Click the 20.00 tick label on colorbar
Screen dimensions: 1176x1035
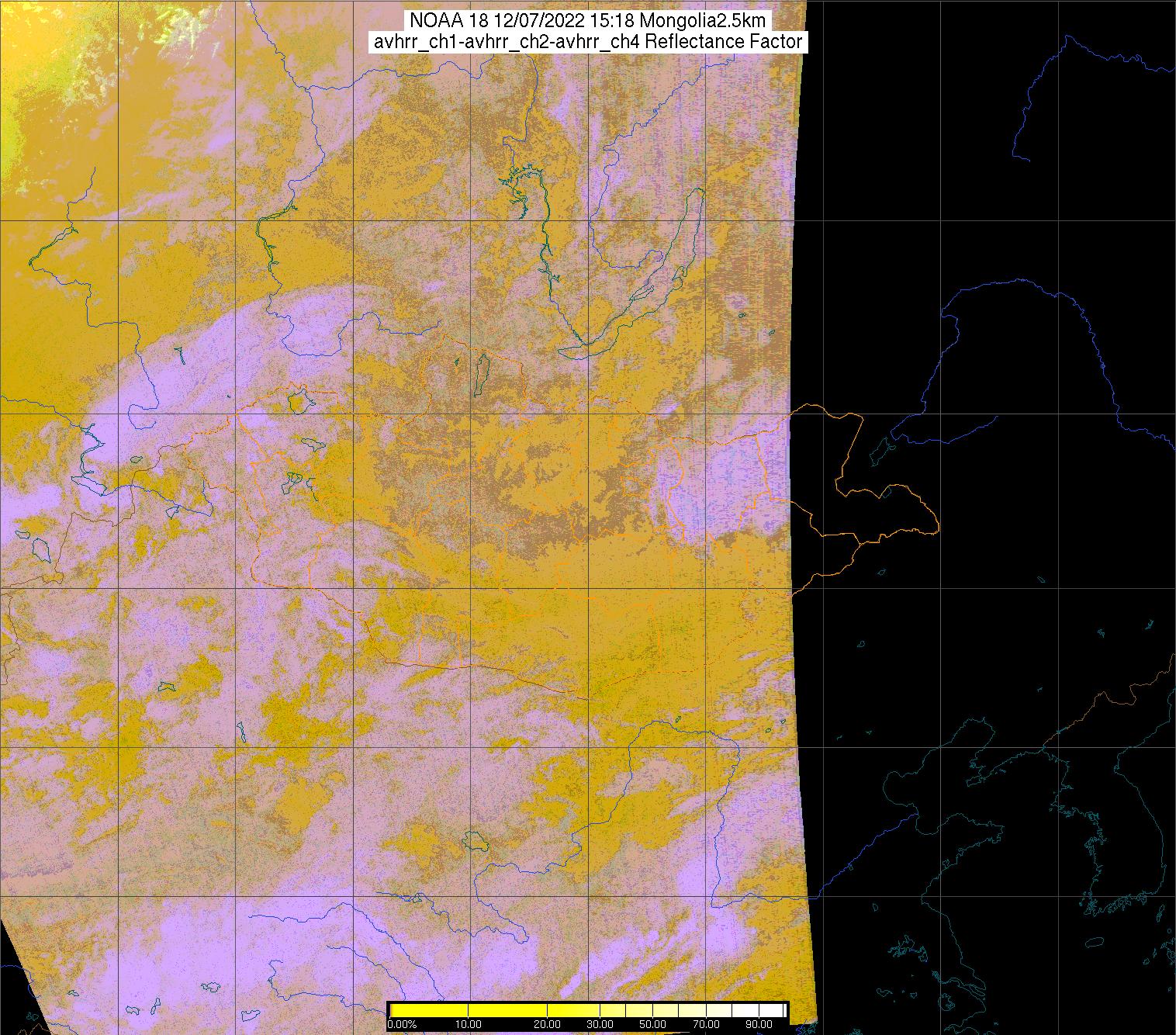548,1024
